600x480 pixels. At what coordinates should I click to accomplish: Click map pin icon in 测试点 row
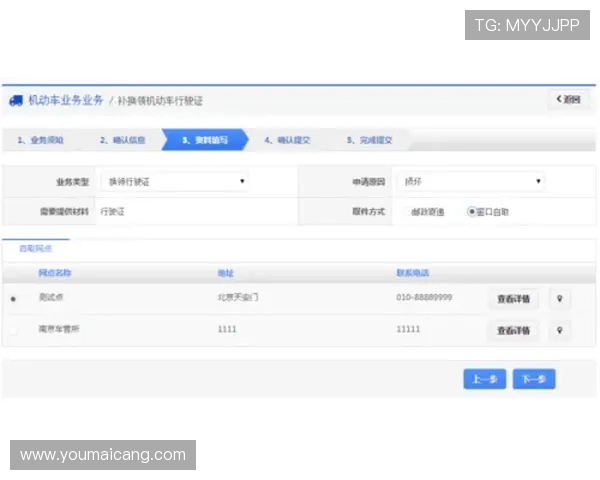tap(560, 299)
